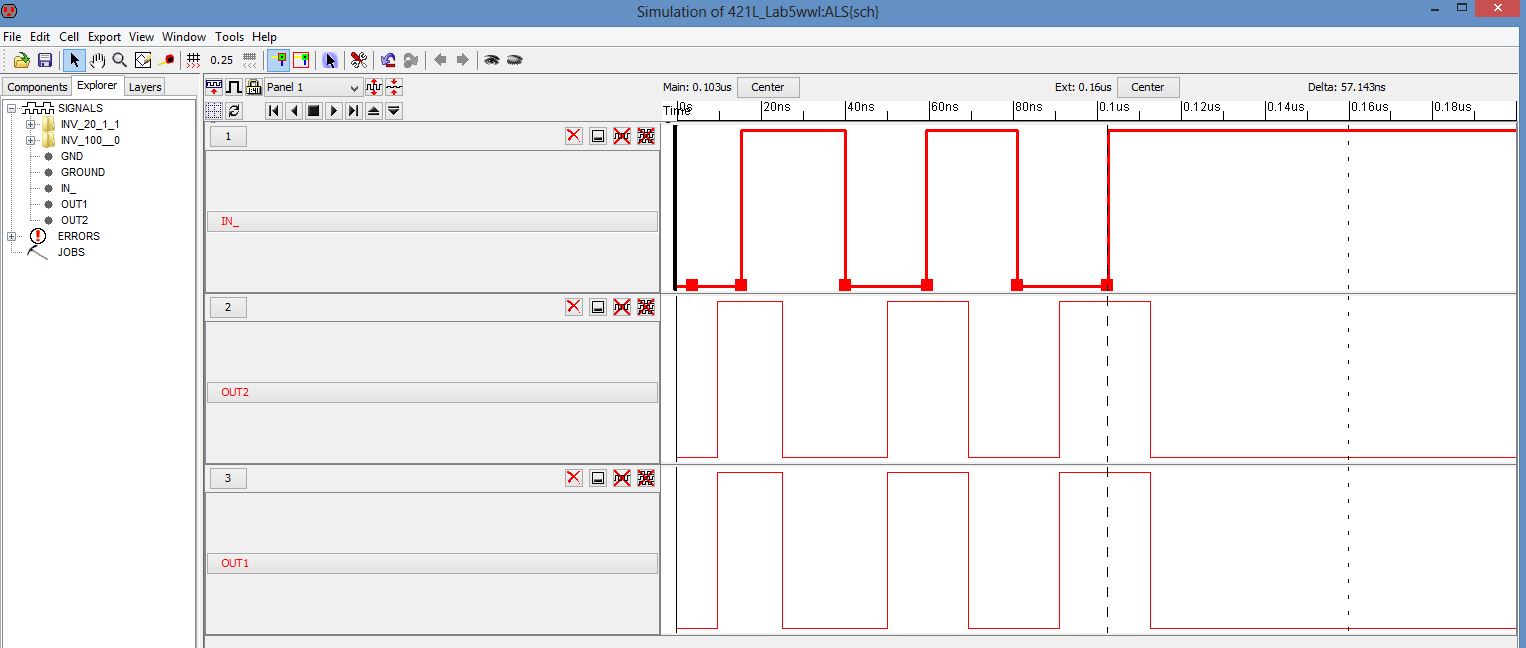Expand the INV_100__0 folder

(x=30, y=140)
